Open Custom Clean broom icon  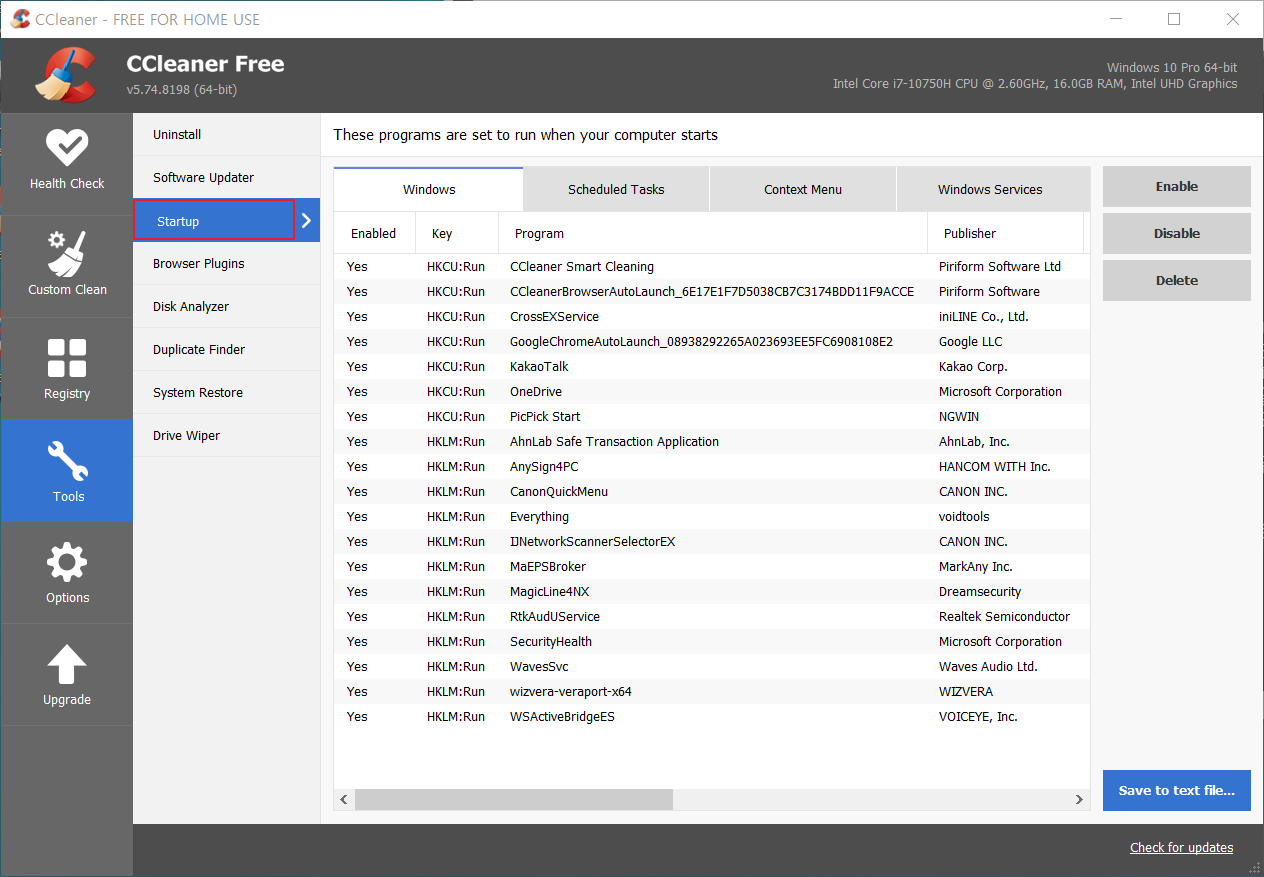[x=67, y=253]
